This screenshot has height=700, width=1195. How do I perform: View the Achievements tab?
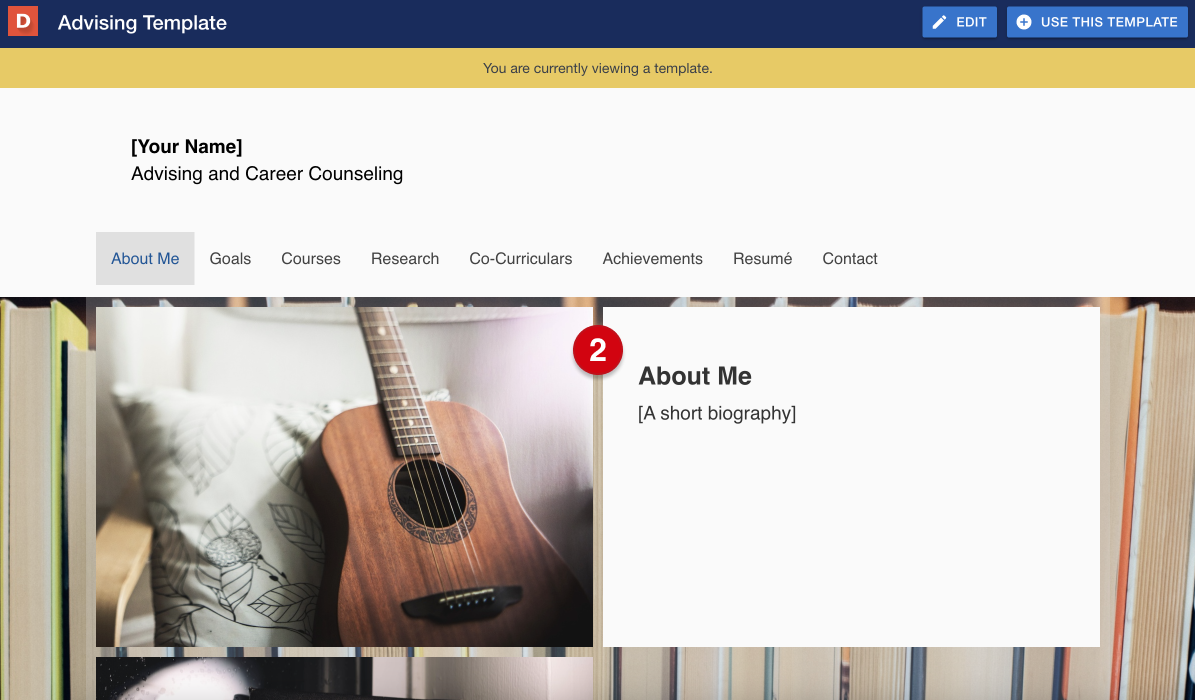(652, 259)
